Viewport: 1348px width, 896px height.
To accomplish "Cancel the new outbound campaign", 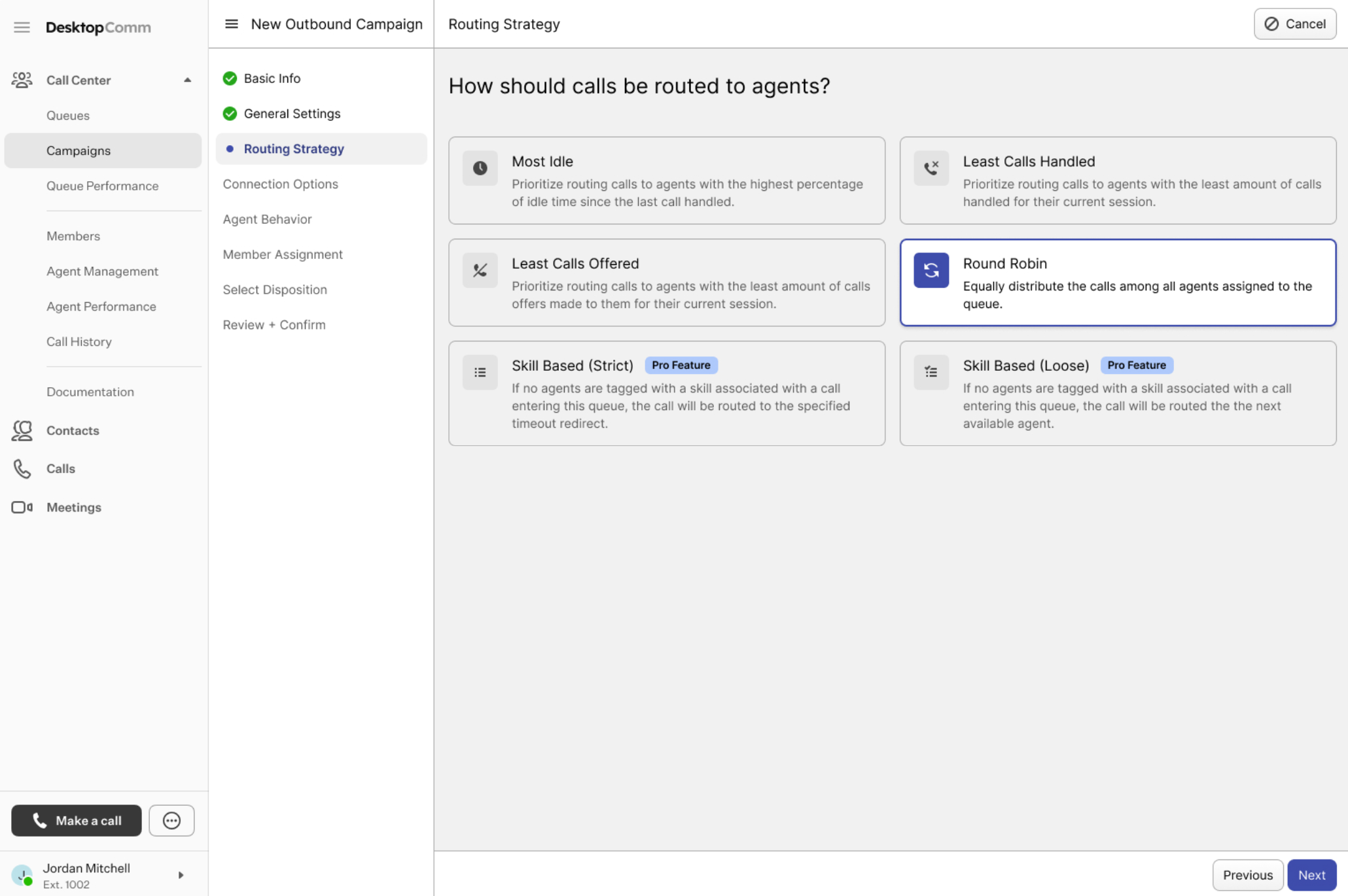I will [x=1294, y=24].
